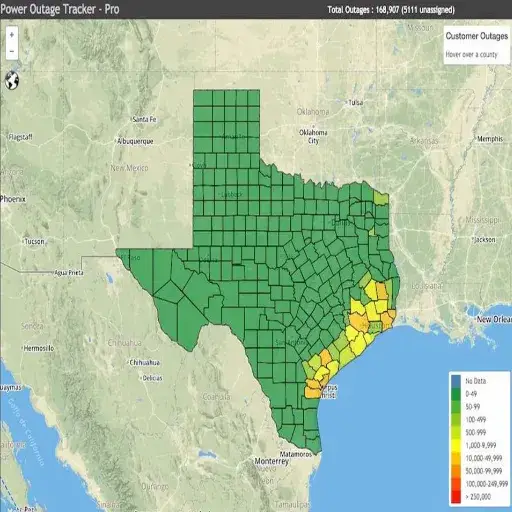The height and width of the screenshot is (512, 512).
Task: Click the Tucson map label
Action: coord(34,241)
